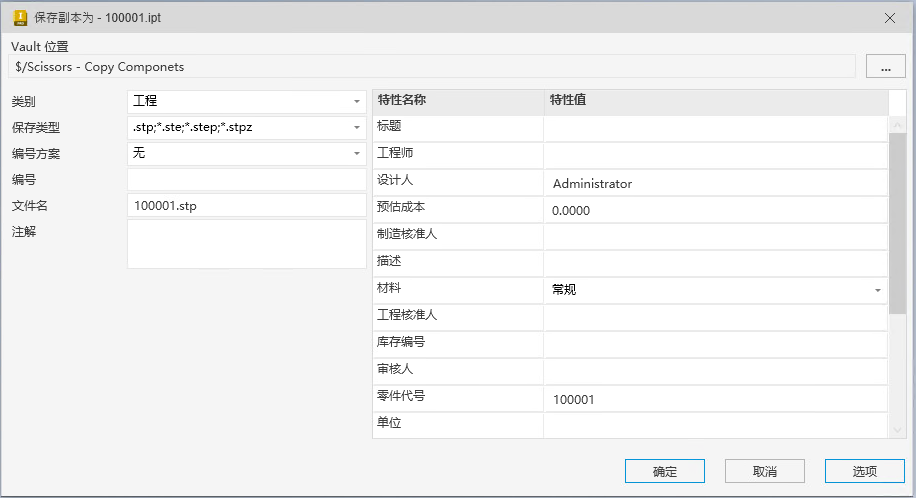The width and height of the screenshot is (916, 498).
Task: Open the 类别 dropdown
Action: (357, 101)
